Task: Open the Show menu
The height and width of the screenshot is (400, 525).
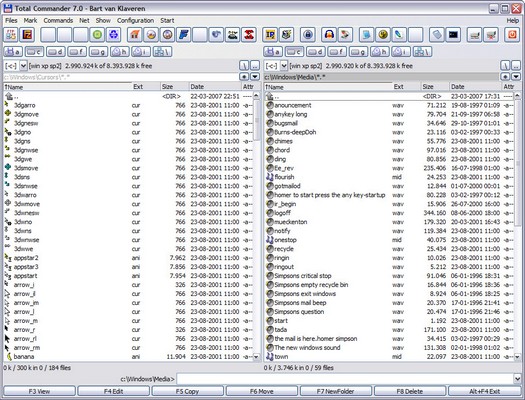Action: [x=103, y=20]
